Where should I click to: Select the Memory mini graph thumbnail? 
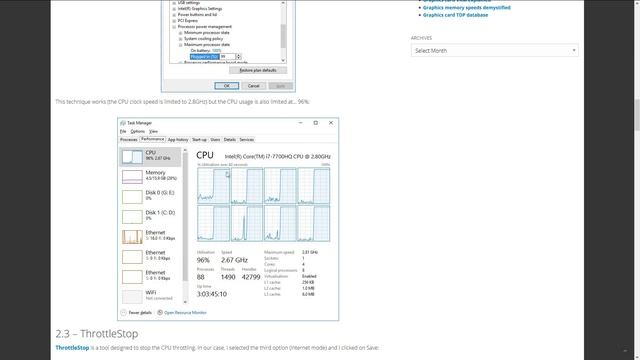click(132, 177)
